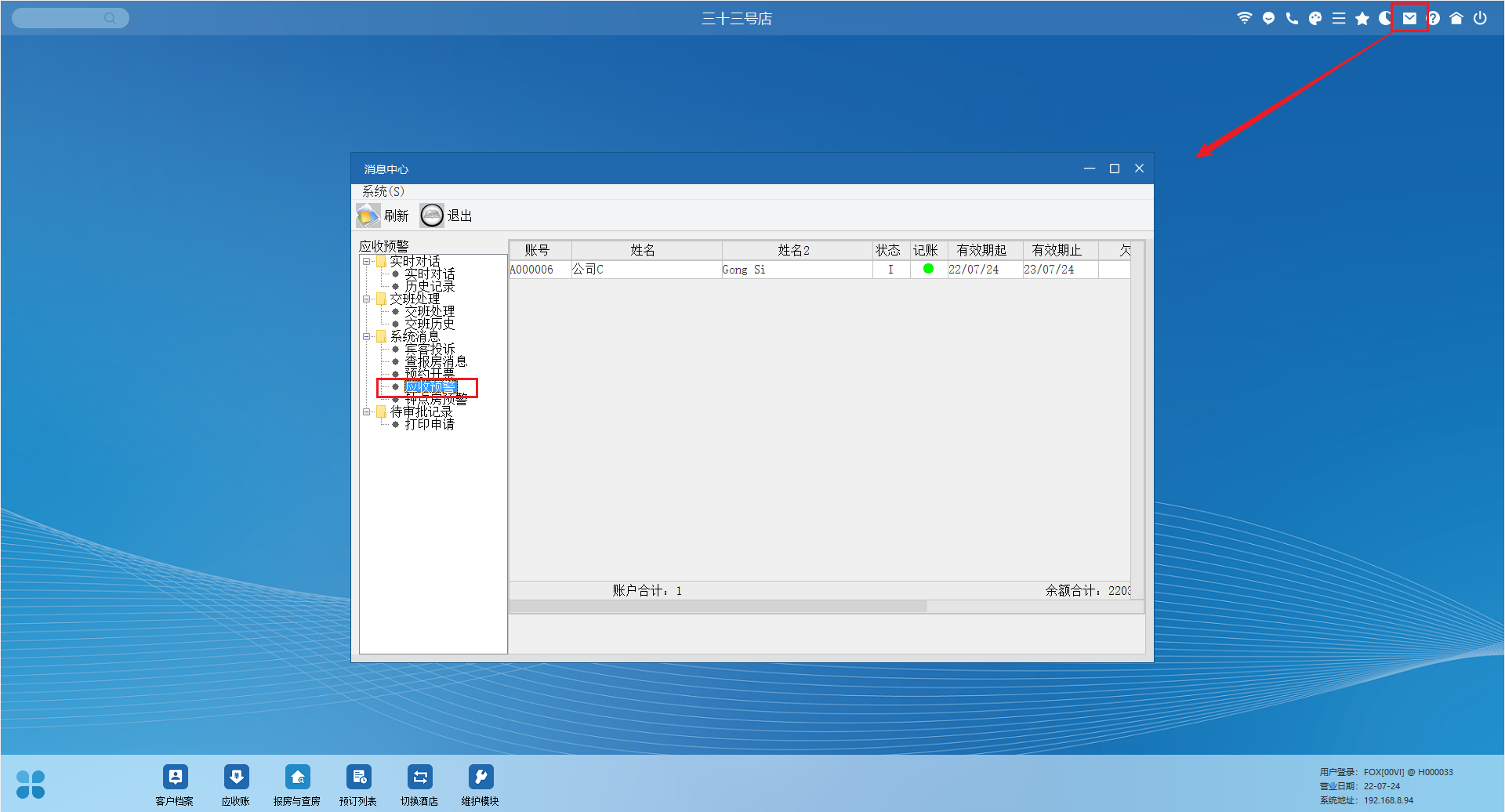Image resolution: width=1505 pixels, height=812 pixels.
Task: Select 历史记录 in the tree
Action: point(430,287)
